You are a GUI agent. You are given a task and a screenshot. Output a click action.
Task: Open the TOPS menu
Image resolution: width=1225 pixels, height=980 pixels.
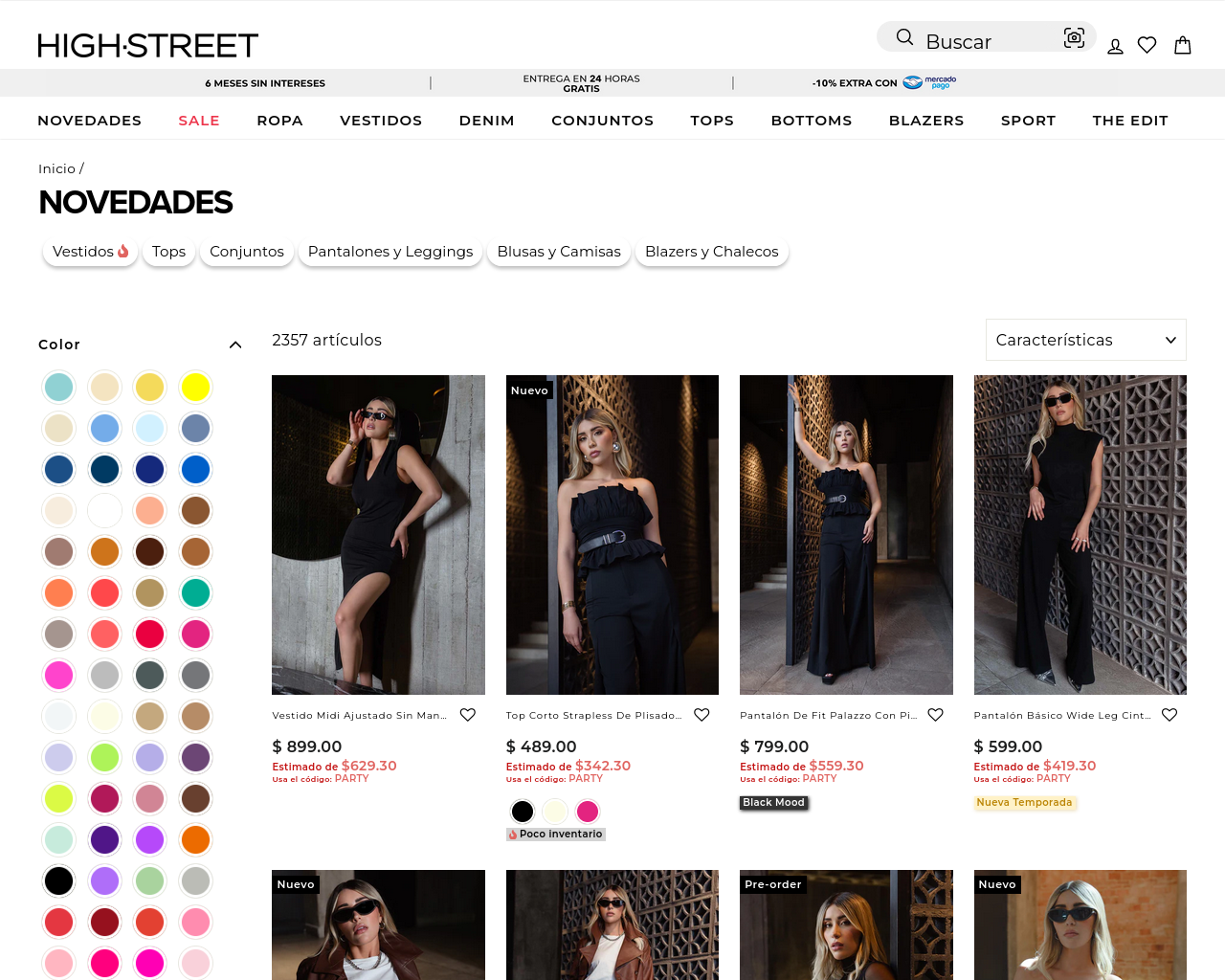(712, 121)
